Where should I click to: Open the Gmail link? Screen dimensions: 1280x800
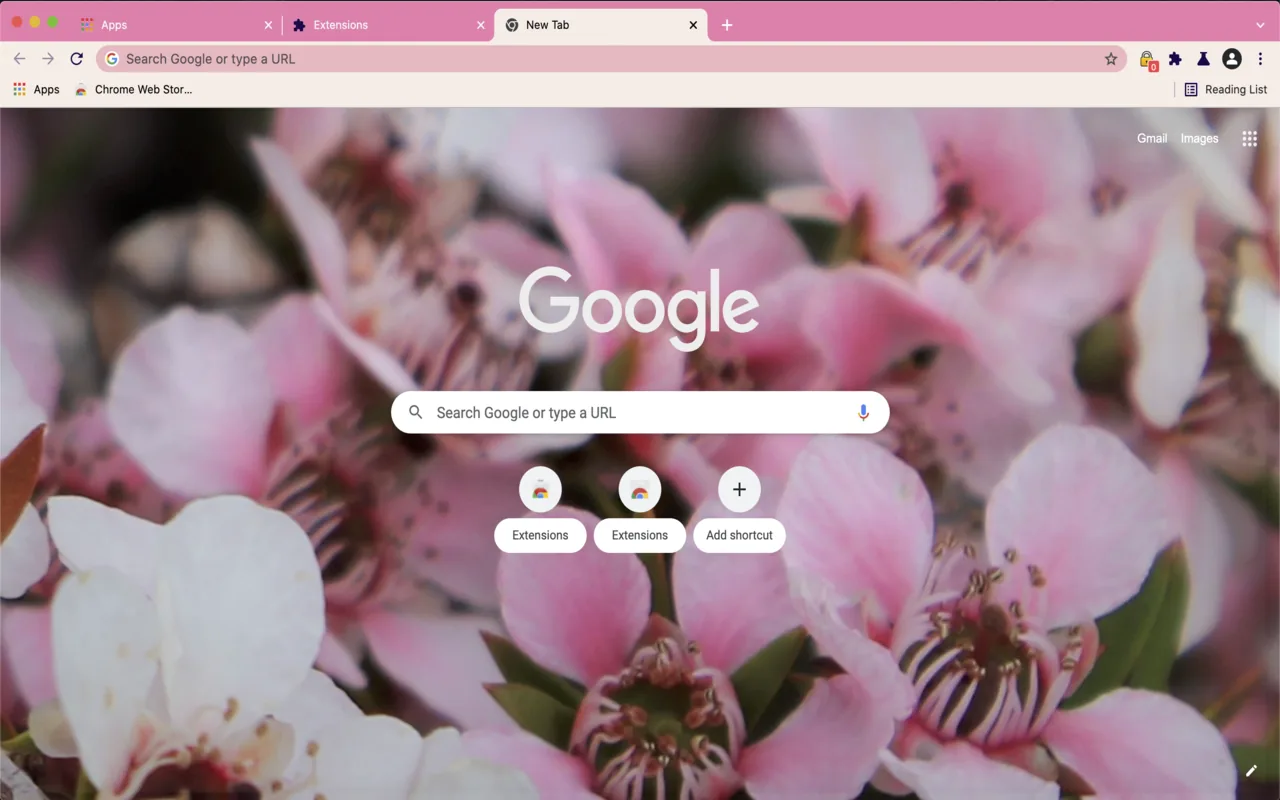1152,139
